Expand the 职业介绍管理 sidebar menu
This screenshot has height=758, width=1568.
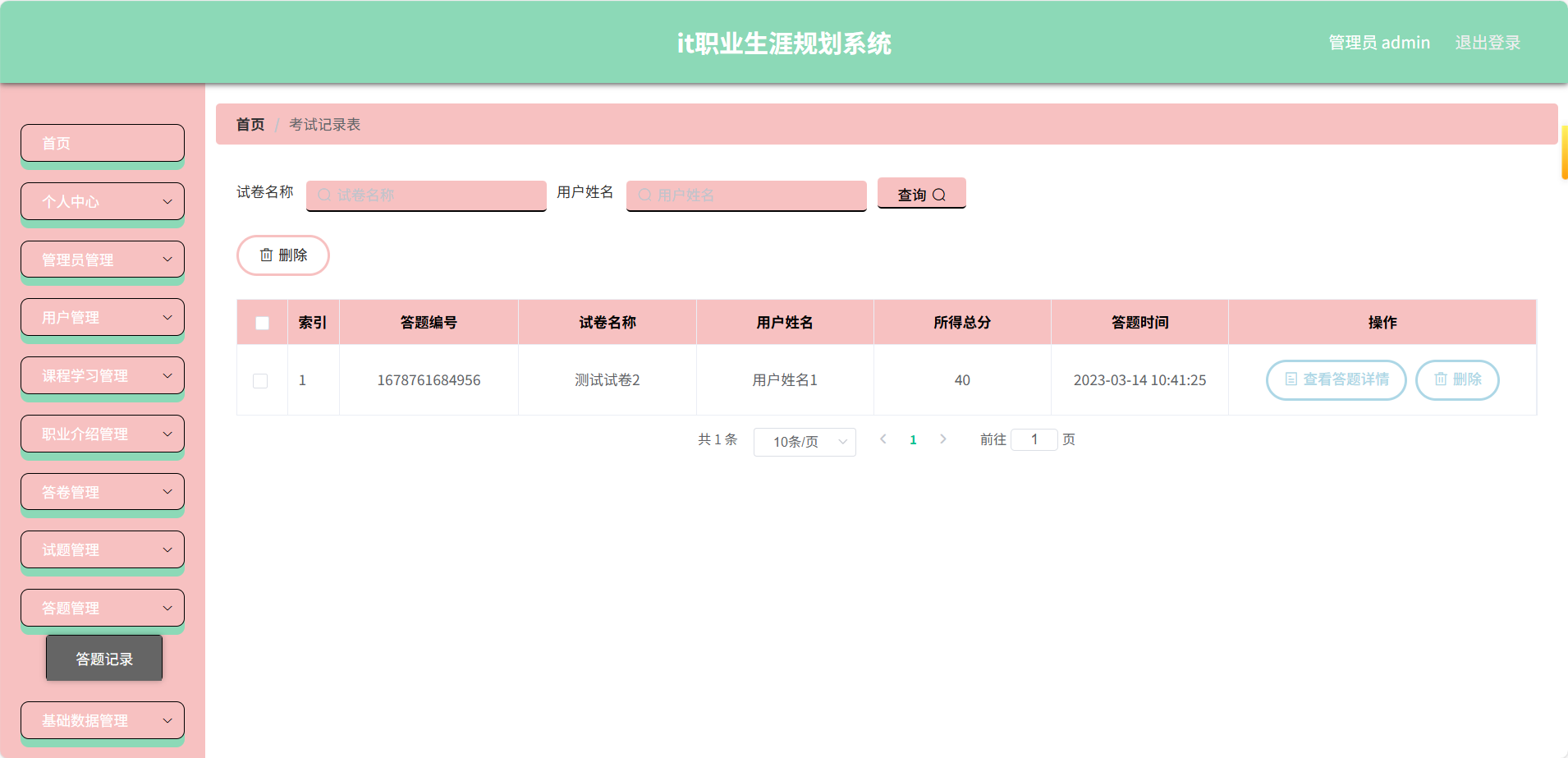(103, 434)
